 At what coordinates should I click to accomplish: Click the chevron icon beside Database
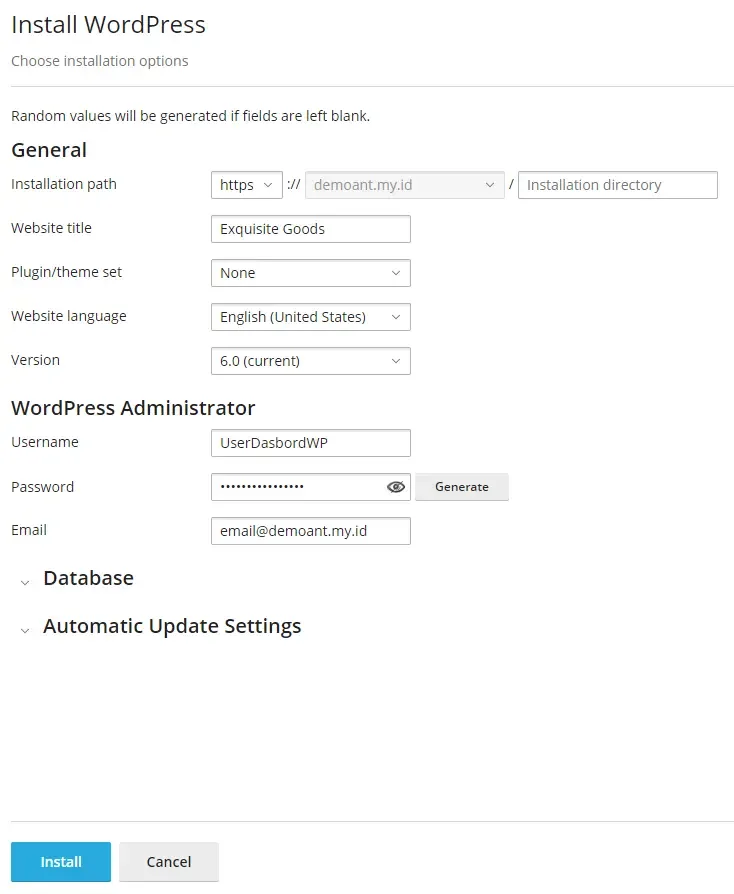click(25, 582)
